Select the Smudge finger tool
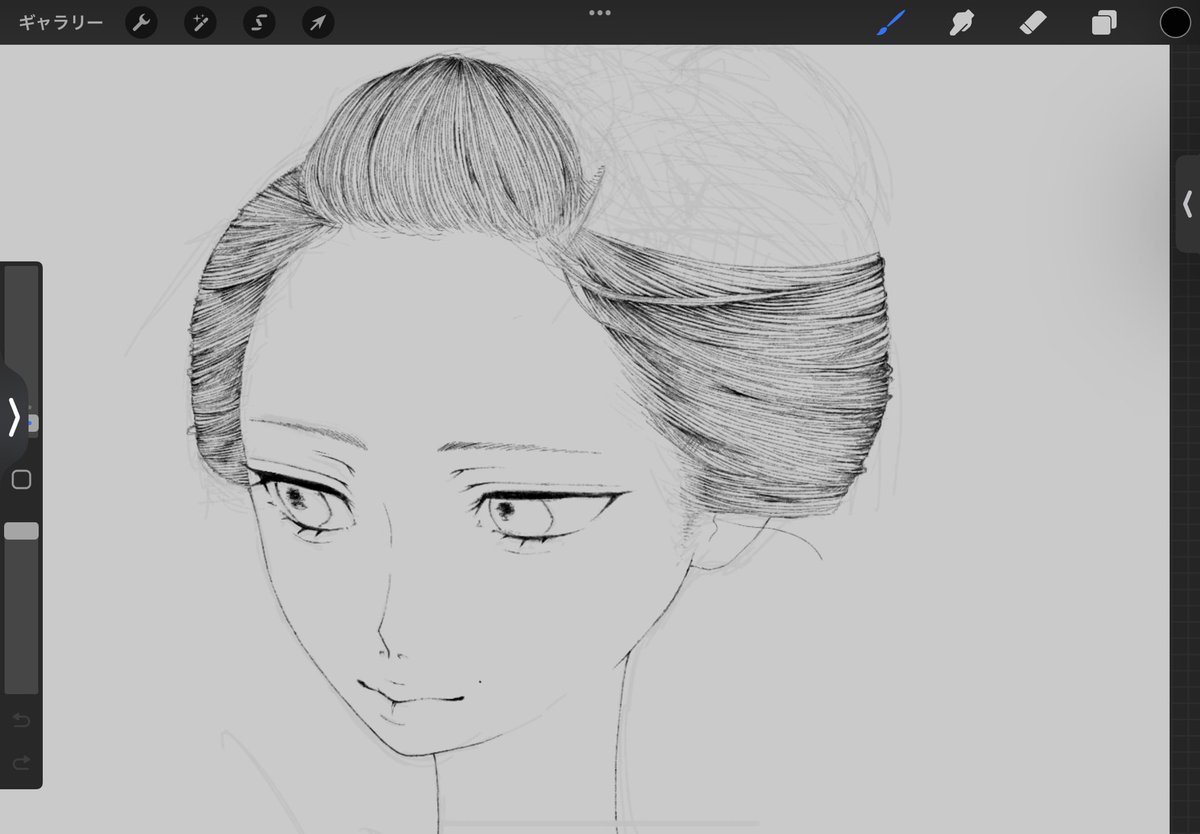 click(961, 22)
